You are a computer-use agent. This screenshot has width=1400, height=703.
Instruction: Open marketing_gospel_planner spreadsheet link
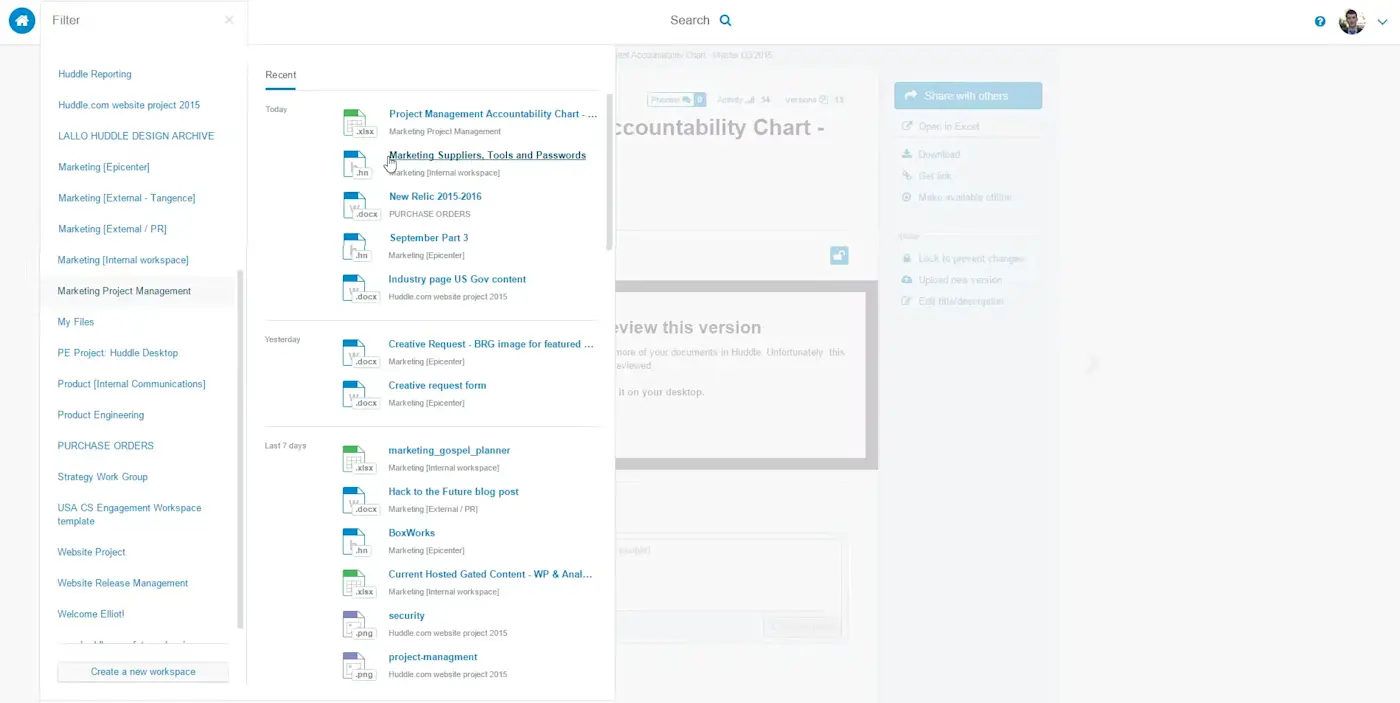[449, 450]
